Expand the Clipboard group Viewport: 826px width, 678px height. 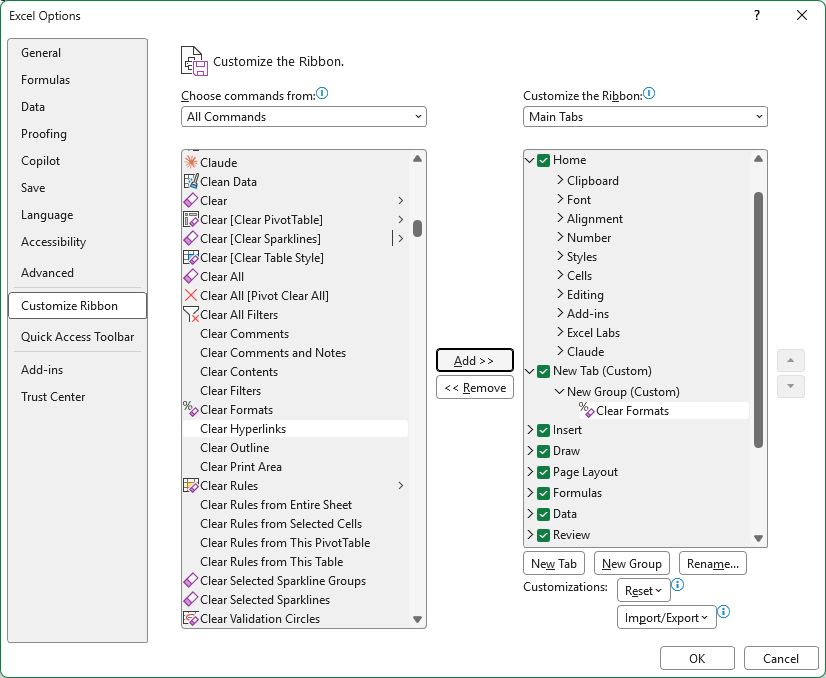point(560,180)
